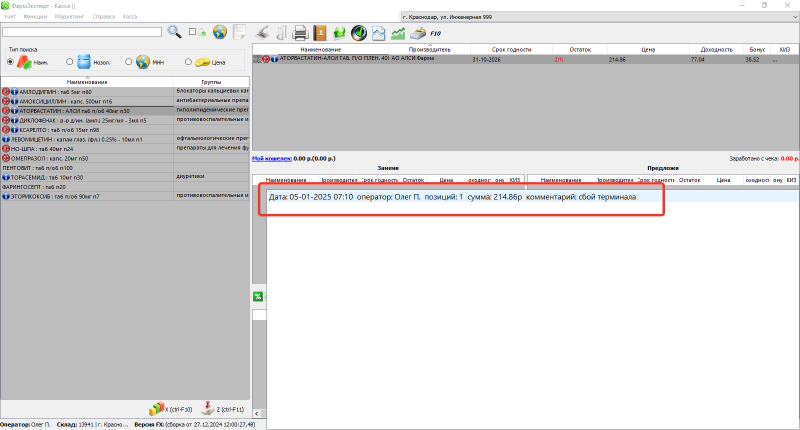Click the red icon of АМЛОДИПИН row
The height and width of the screenshot is (430, 800).
pos(6,92)
